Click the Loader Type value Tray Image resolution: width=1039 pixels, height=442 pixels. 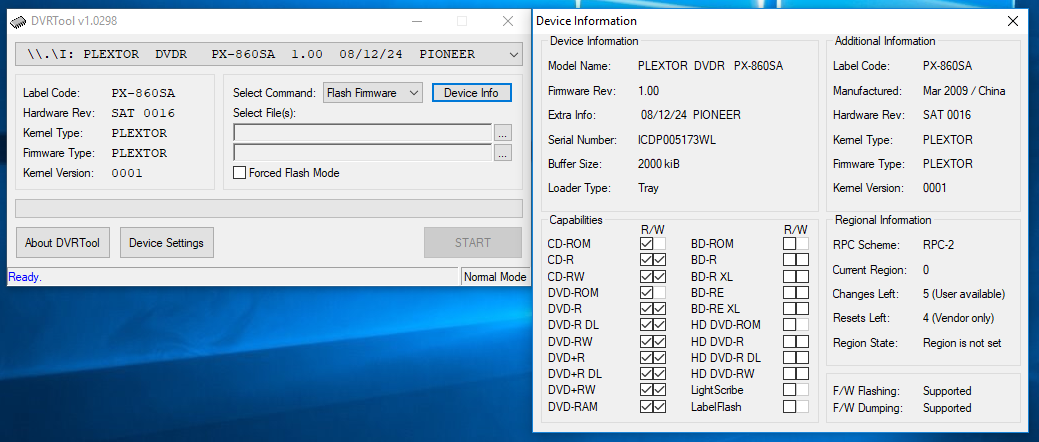pos(648,188)
